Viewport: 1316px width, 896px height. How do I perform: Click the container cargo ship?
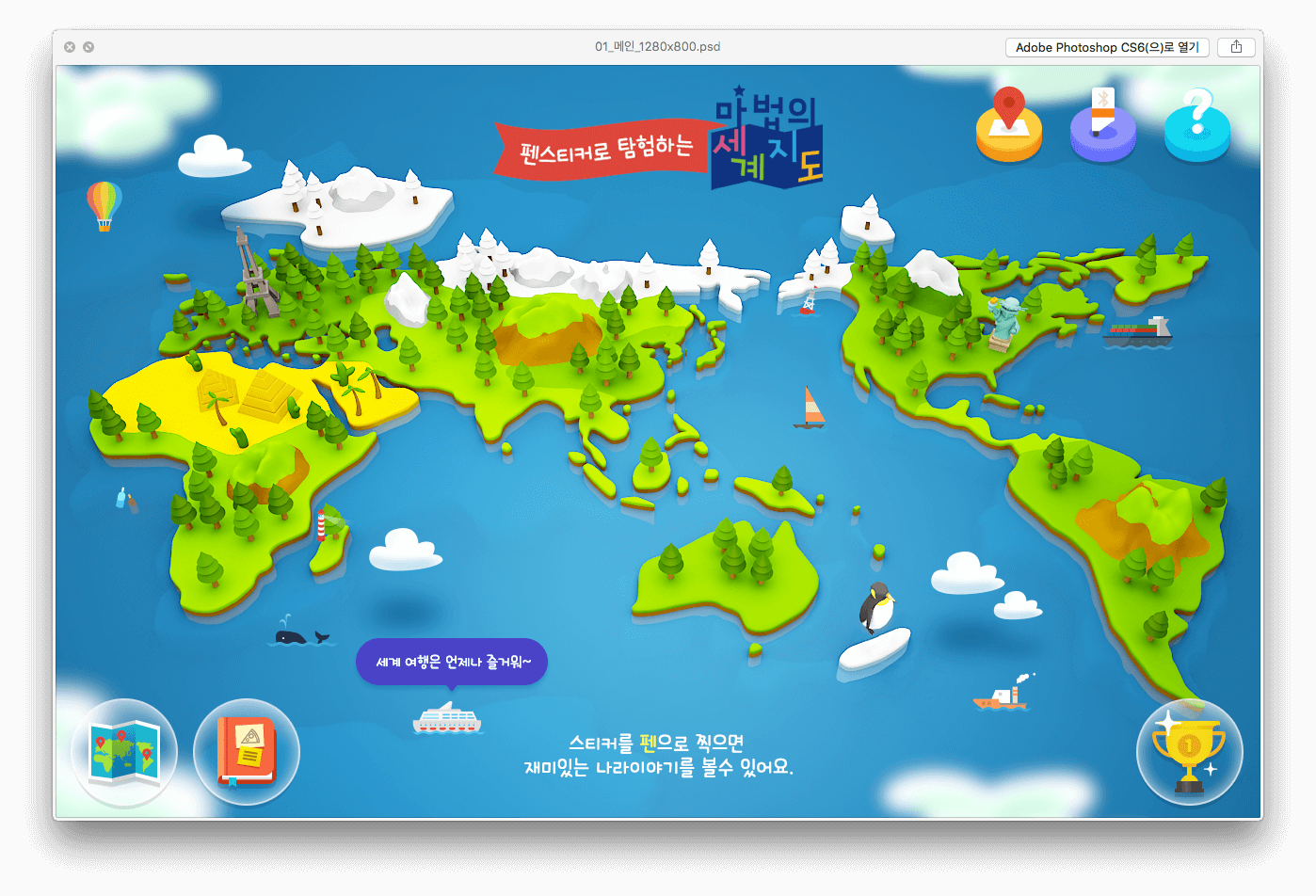(1137, 330)
